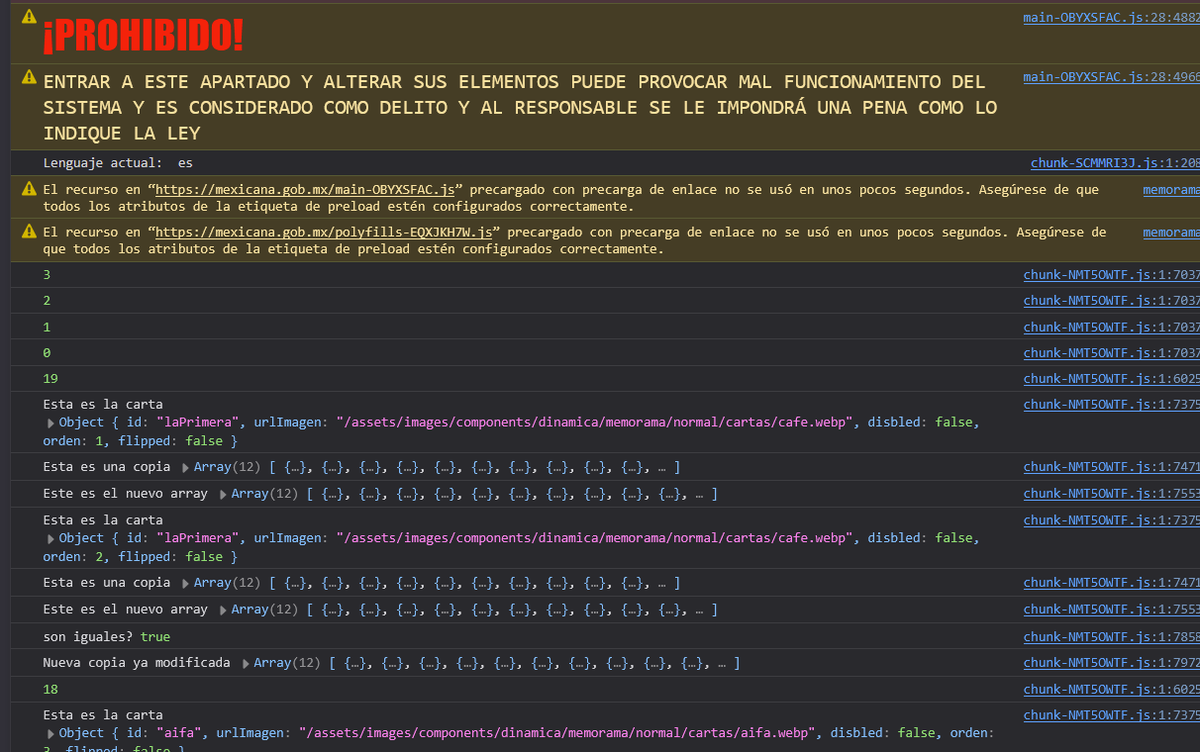The image size is (1200, 752).
Task: Open the chunk-NMT5OWTF.js link on the row logging 2
Action: pos(1111,300)
